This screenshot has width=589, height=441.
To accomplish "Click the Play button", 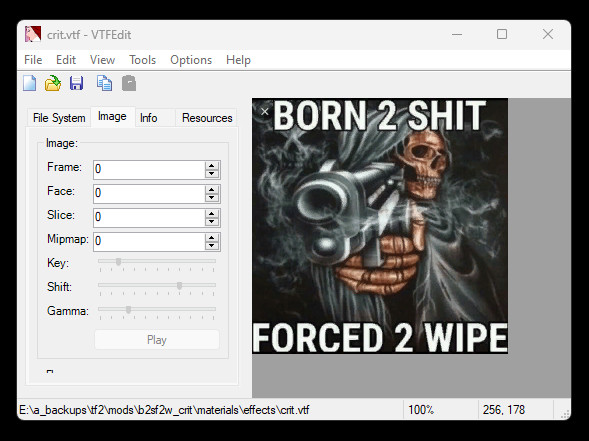I will click(157, 340).
